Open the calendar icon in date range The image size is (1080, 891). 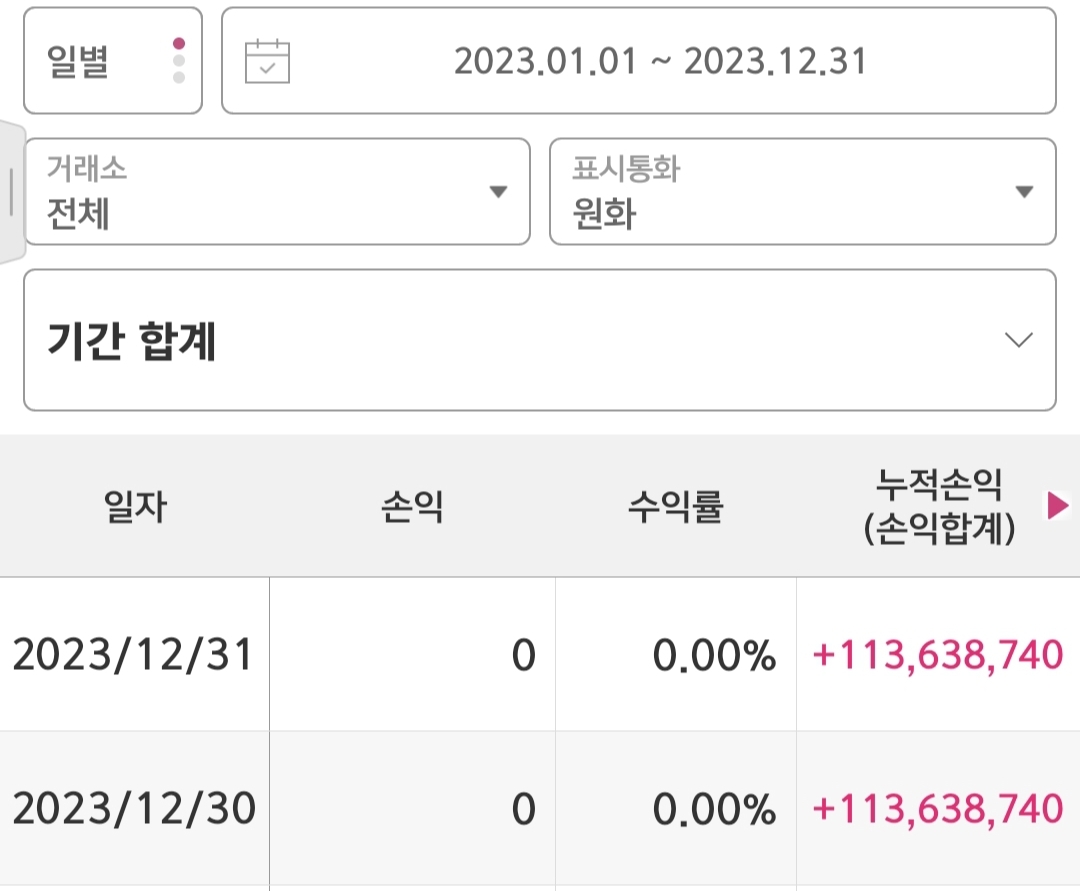pyautogui.click(x=267, y=61)
